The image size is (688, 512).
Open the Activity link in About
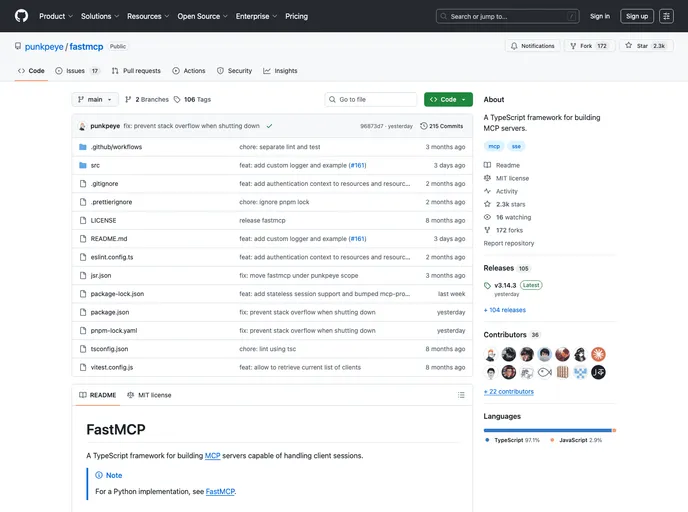coord(501,192)
